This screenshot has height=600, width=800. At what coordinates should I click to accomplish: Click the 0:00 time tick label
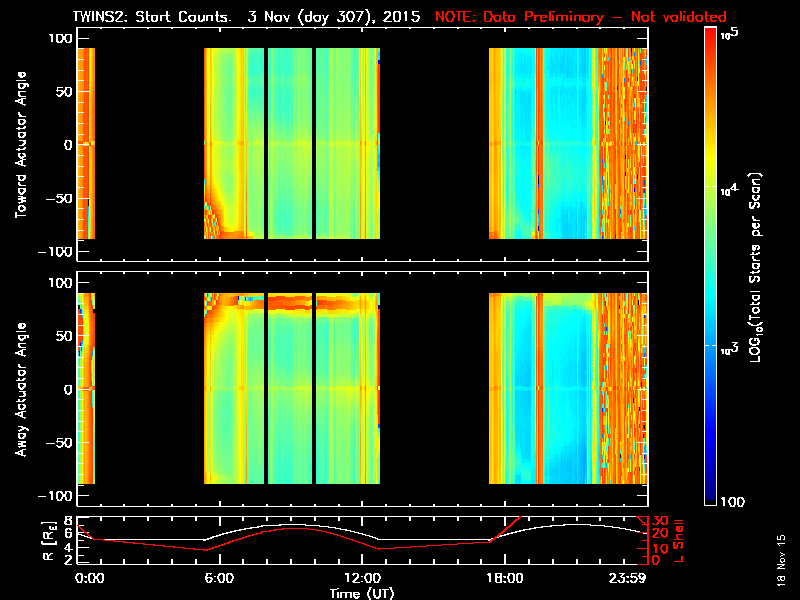pos(89,578)
